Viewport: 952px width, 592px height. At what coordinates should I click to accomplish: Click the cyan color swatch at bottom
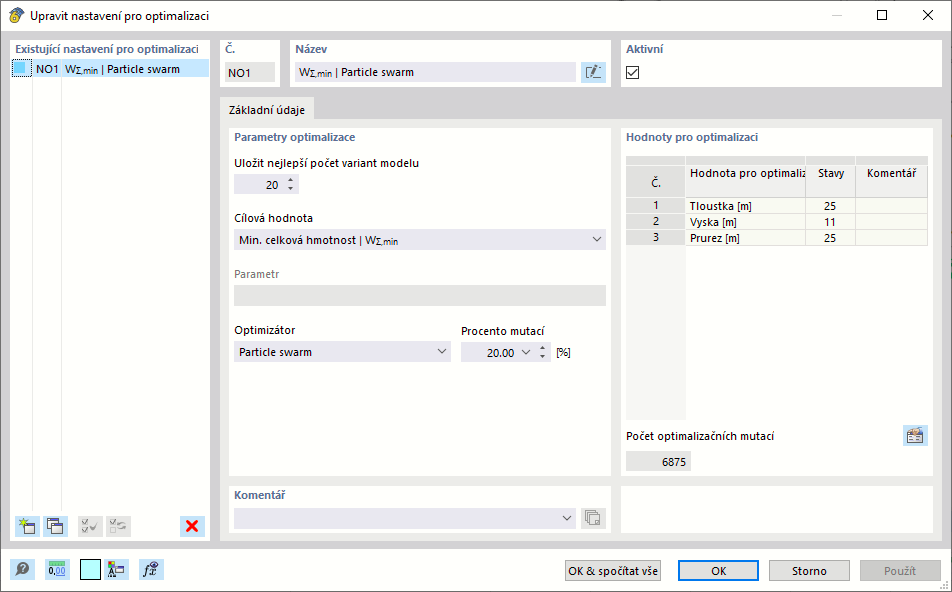tap(90, 570)
